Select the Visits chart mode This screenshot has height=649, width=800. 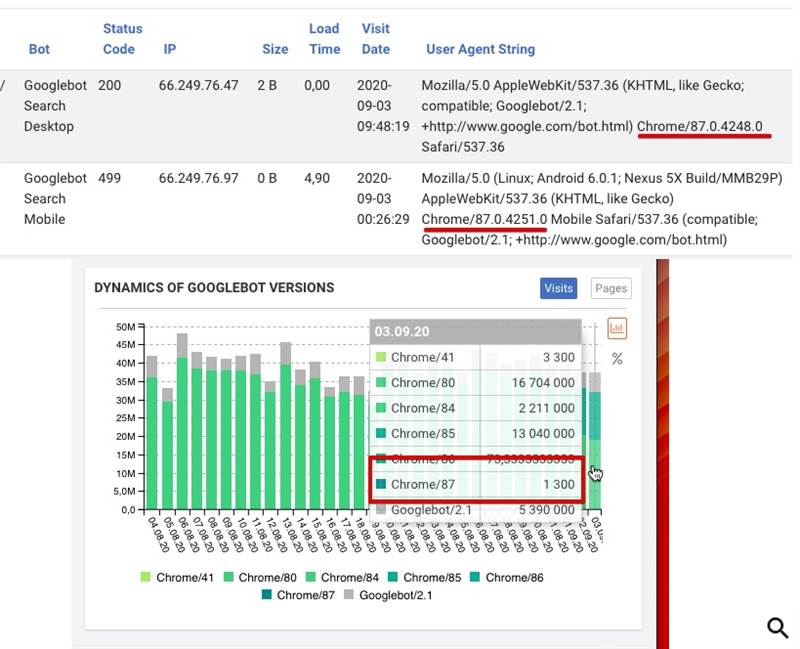point(559,288)
